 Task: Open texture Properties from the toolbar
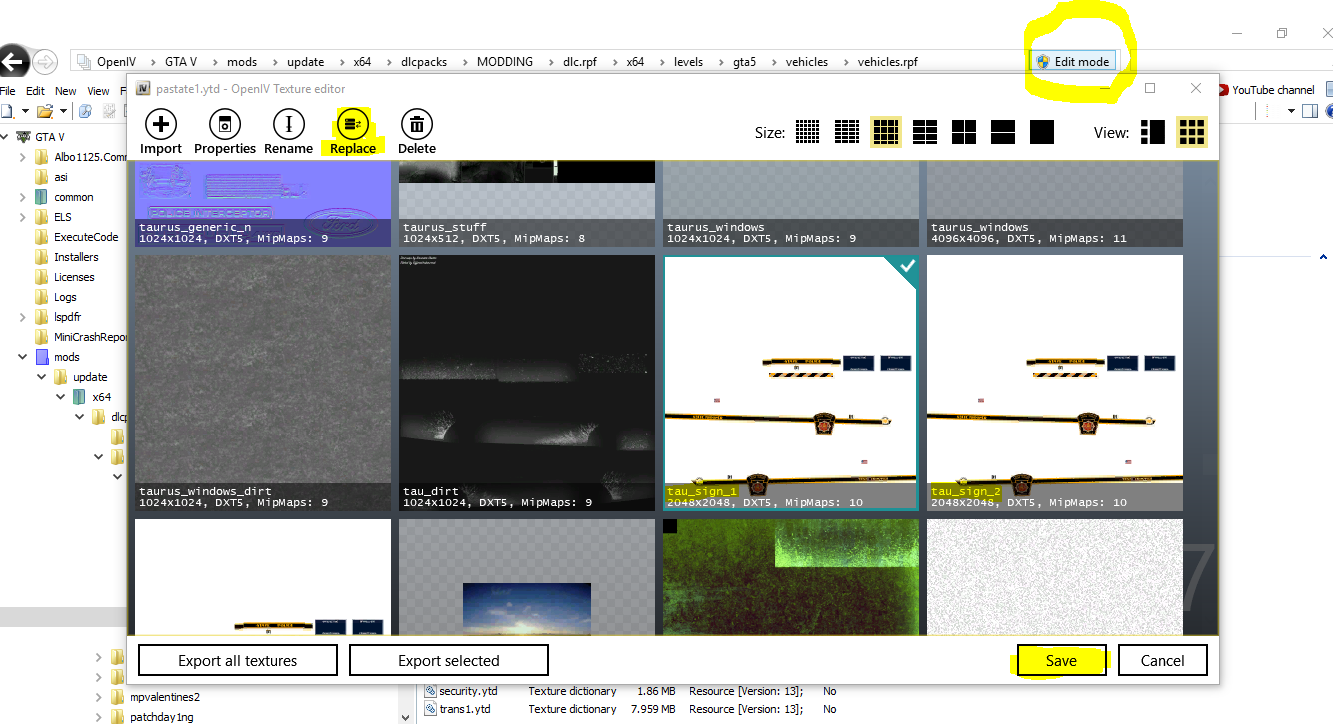click(x=224, y=125)
